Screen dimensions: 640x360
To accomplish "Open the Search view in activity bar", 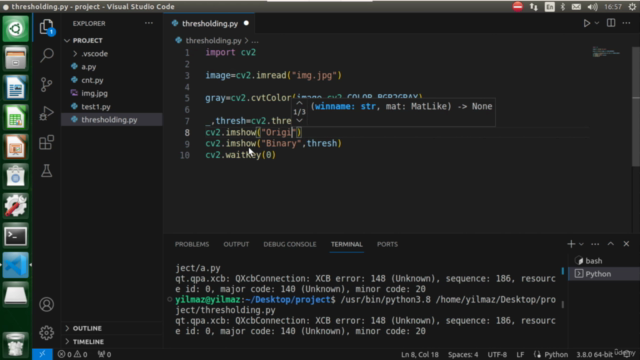I will (47, 55).
